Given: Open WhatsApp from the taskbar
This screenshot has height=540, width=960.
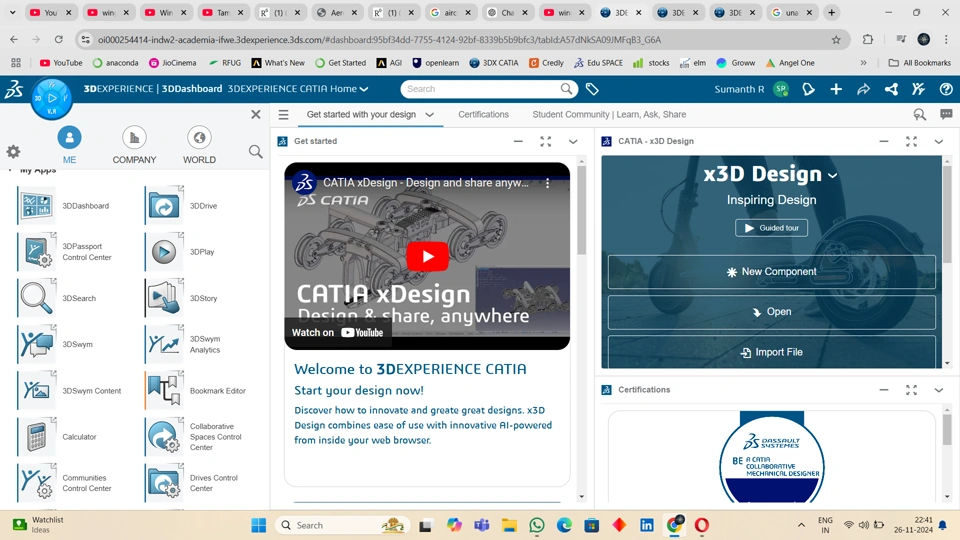Looking at the screenshot, I should (x=537, y=525).
